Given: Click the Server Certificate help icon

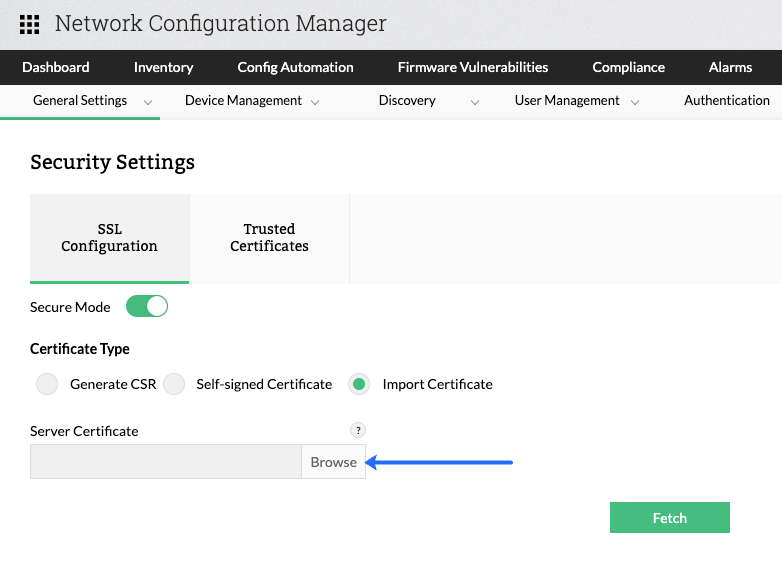Looking at the screenshot, I should tap(358, 430).
